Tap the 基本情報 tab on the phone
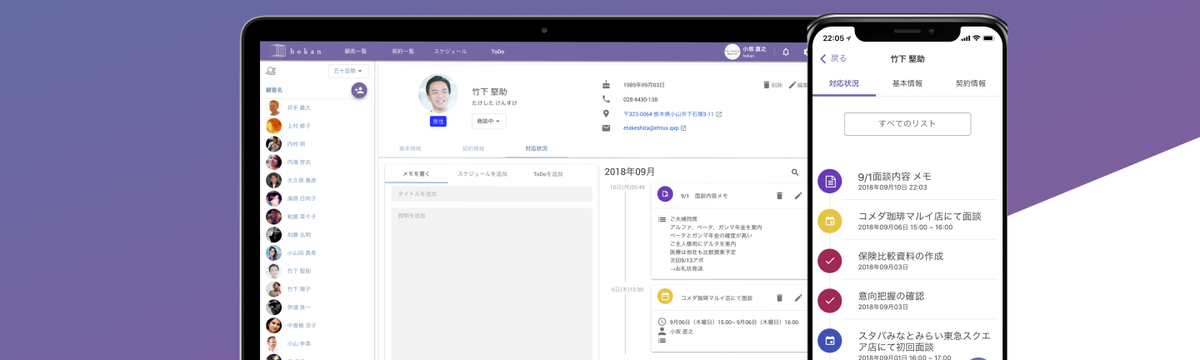 [907, 83]
